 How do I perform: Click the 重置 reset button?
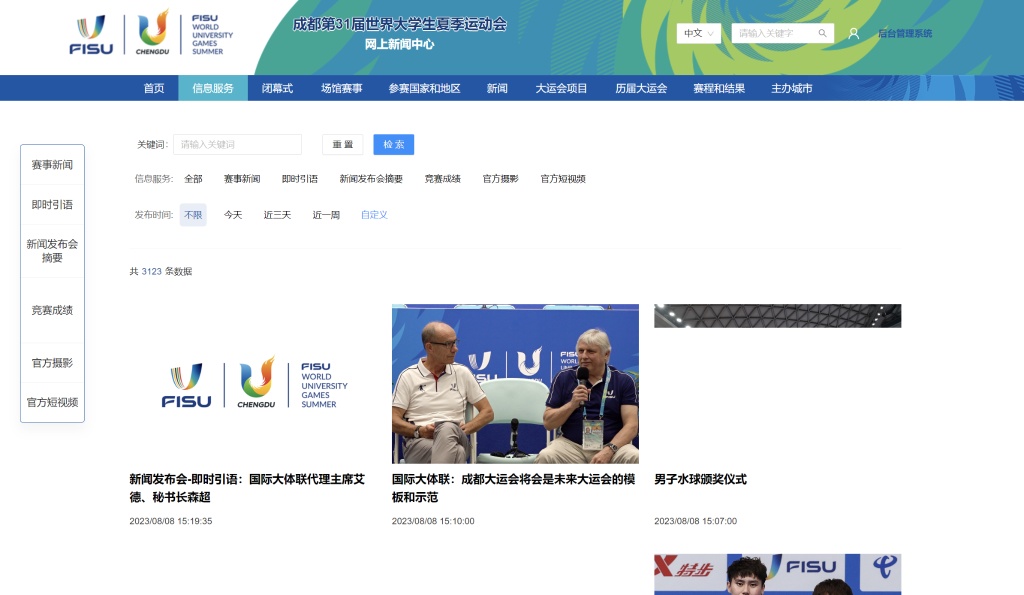point(343,144)
